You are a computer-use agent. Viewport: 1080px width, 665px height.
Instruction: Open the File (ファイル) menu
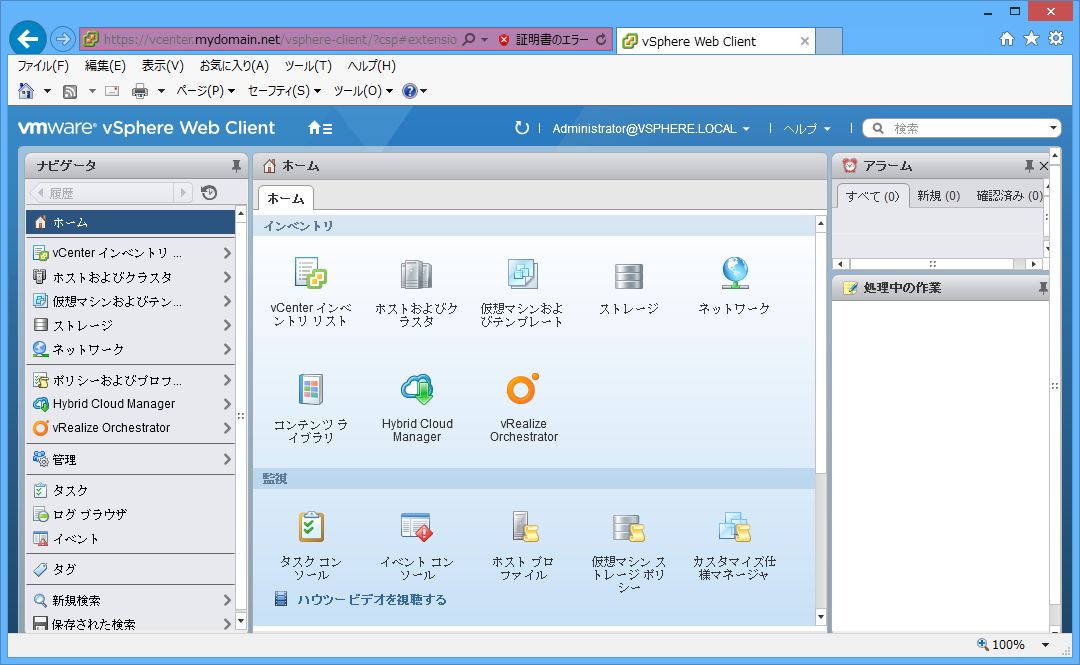click(x=43, y=66)
